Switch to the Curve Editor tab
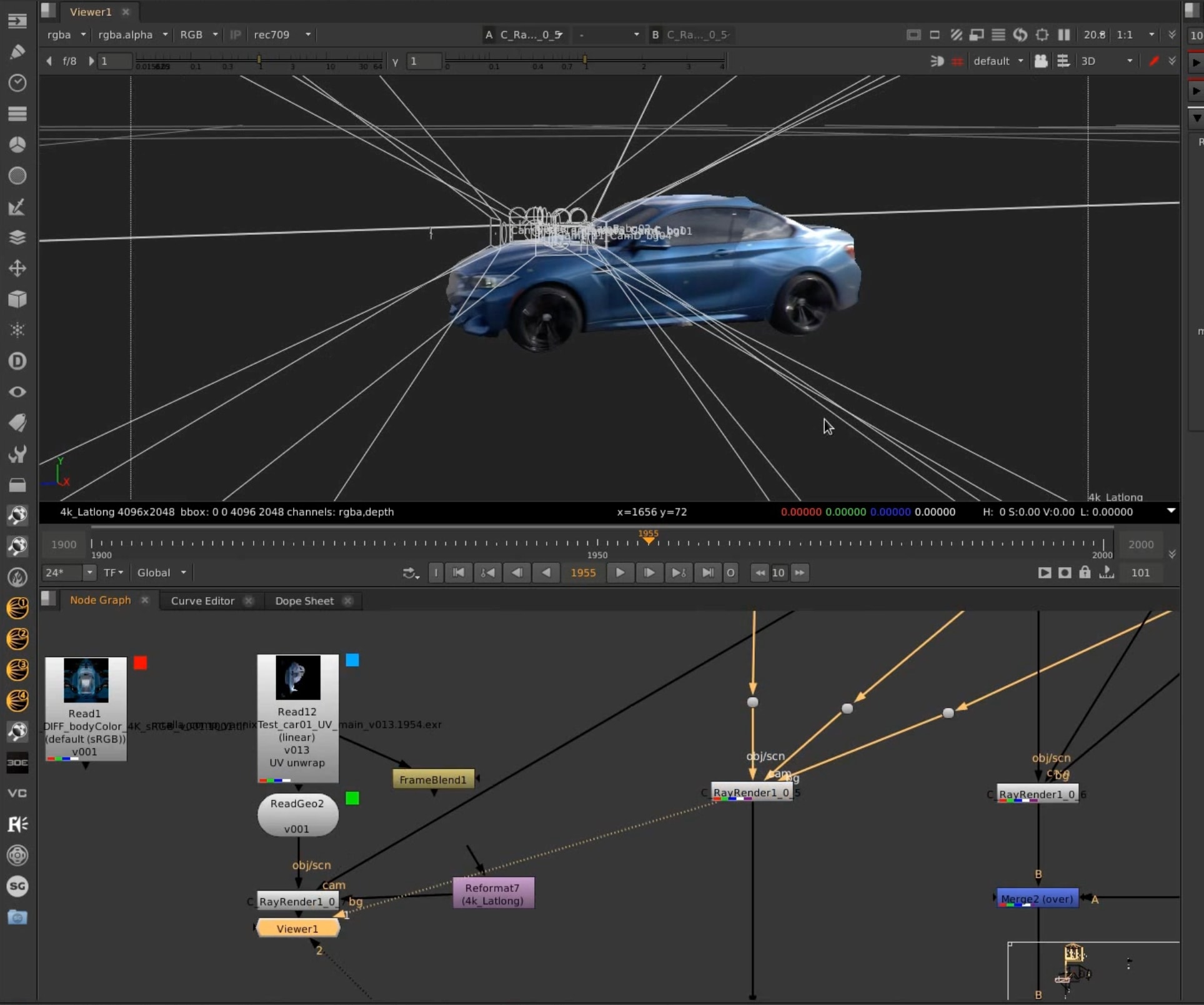1204x1005 pixels. coord(202,601)
